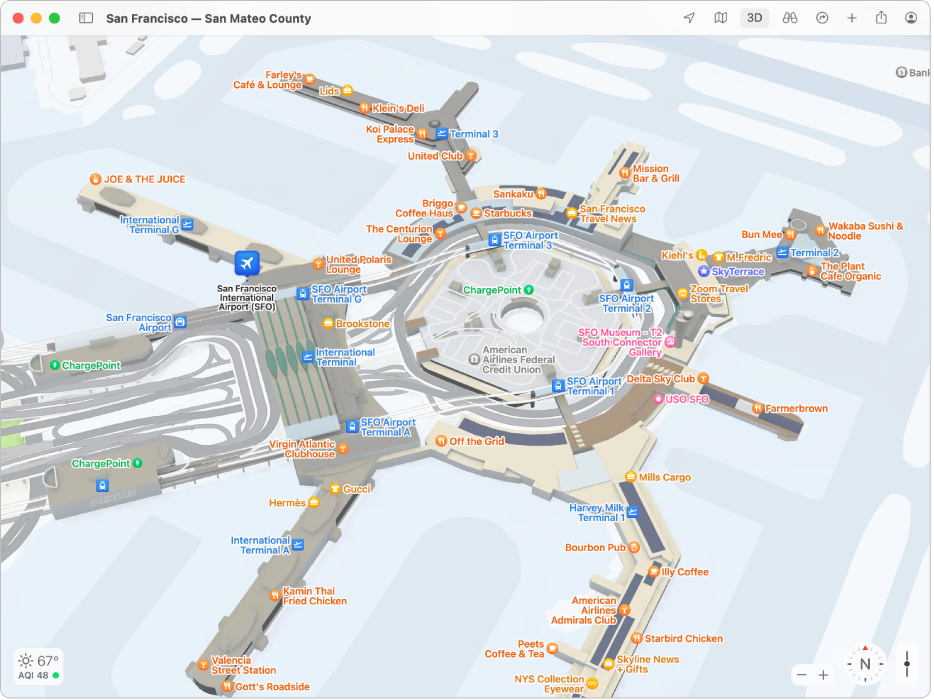Reset map orientation with the compass
This screenshot has height=700, width=934.
(x=863, y=662)
